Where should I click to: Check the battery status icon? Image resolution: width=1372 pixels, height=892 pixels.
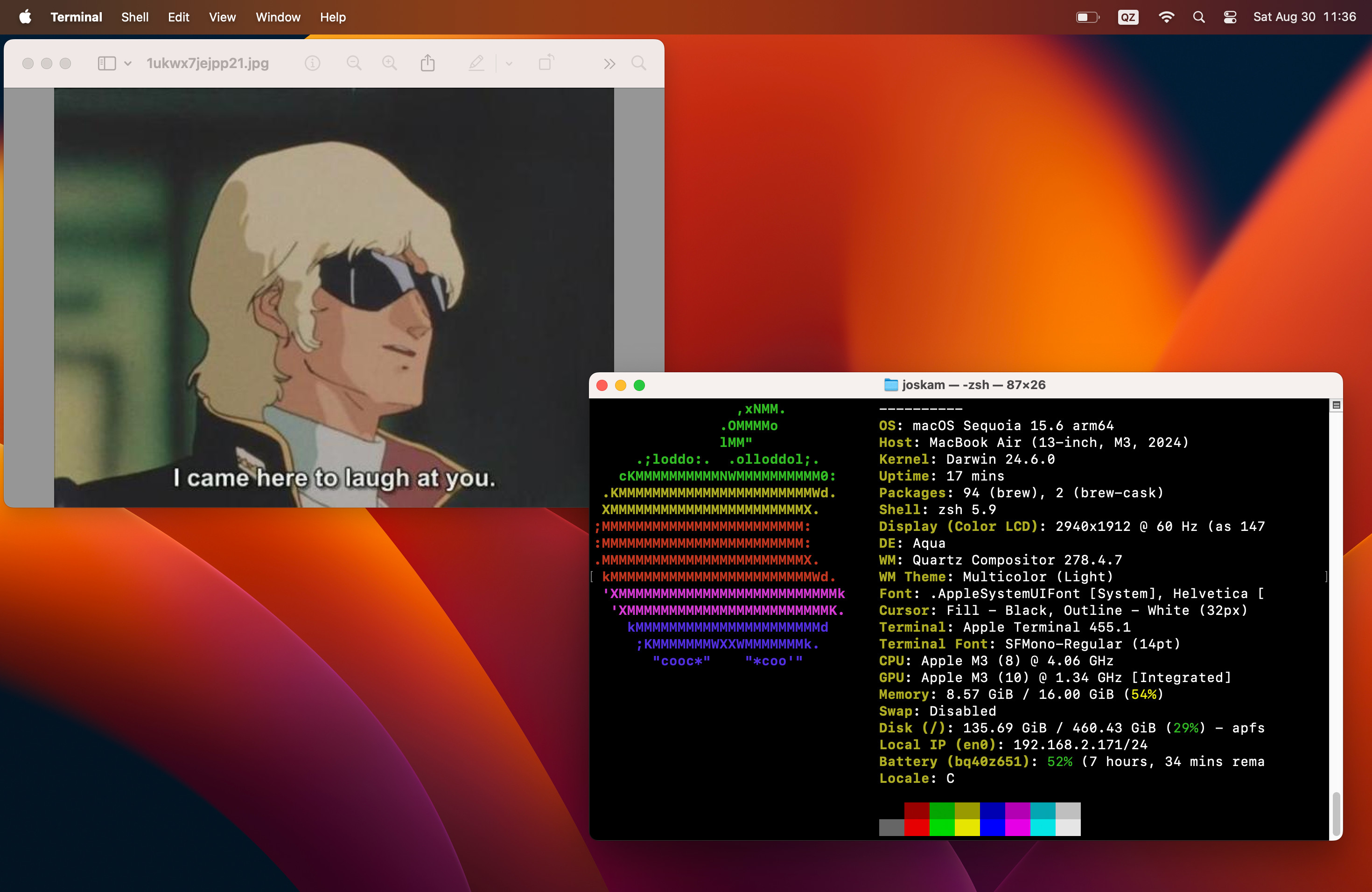point(1087,17)
